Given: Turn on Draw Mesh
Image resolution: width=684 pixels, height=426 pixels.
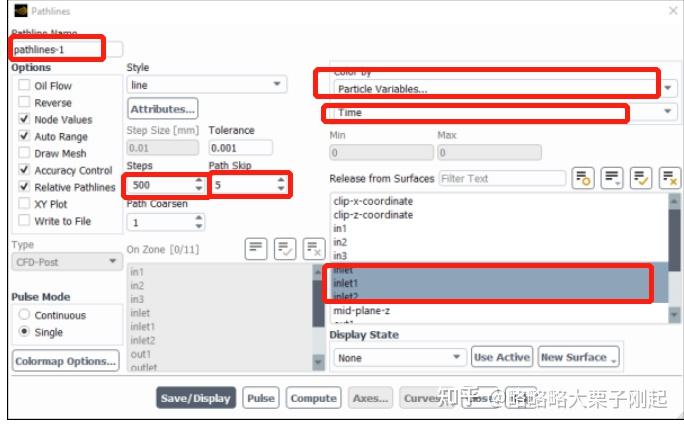Looking at the screenshot, I should point(24,153).
